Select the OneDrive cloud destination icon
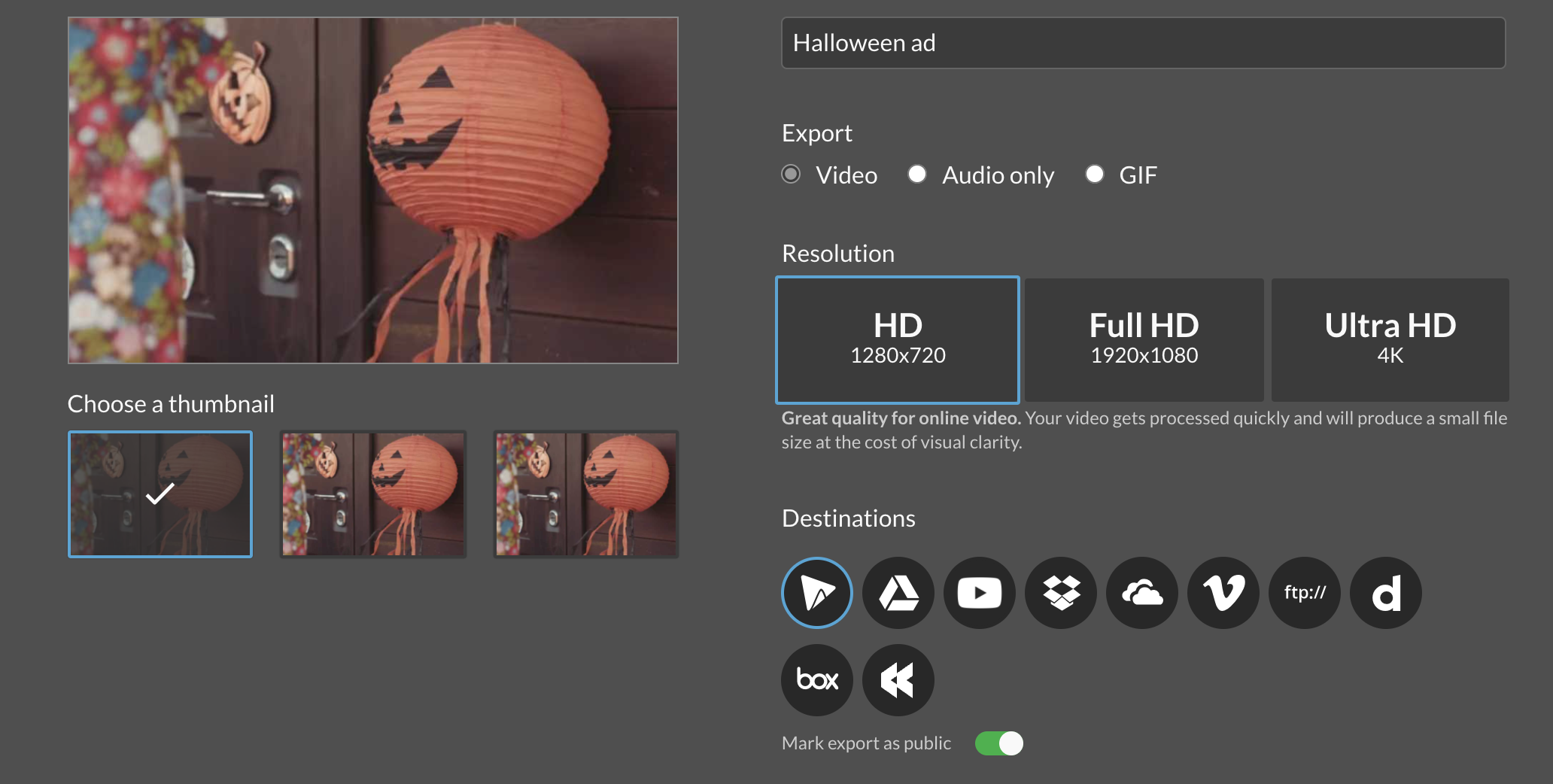The width and height of the screenshot is (1553, 784). click(1142, 593)
